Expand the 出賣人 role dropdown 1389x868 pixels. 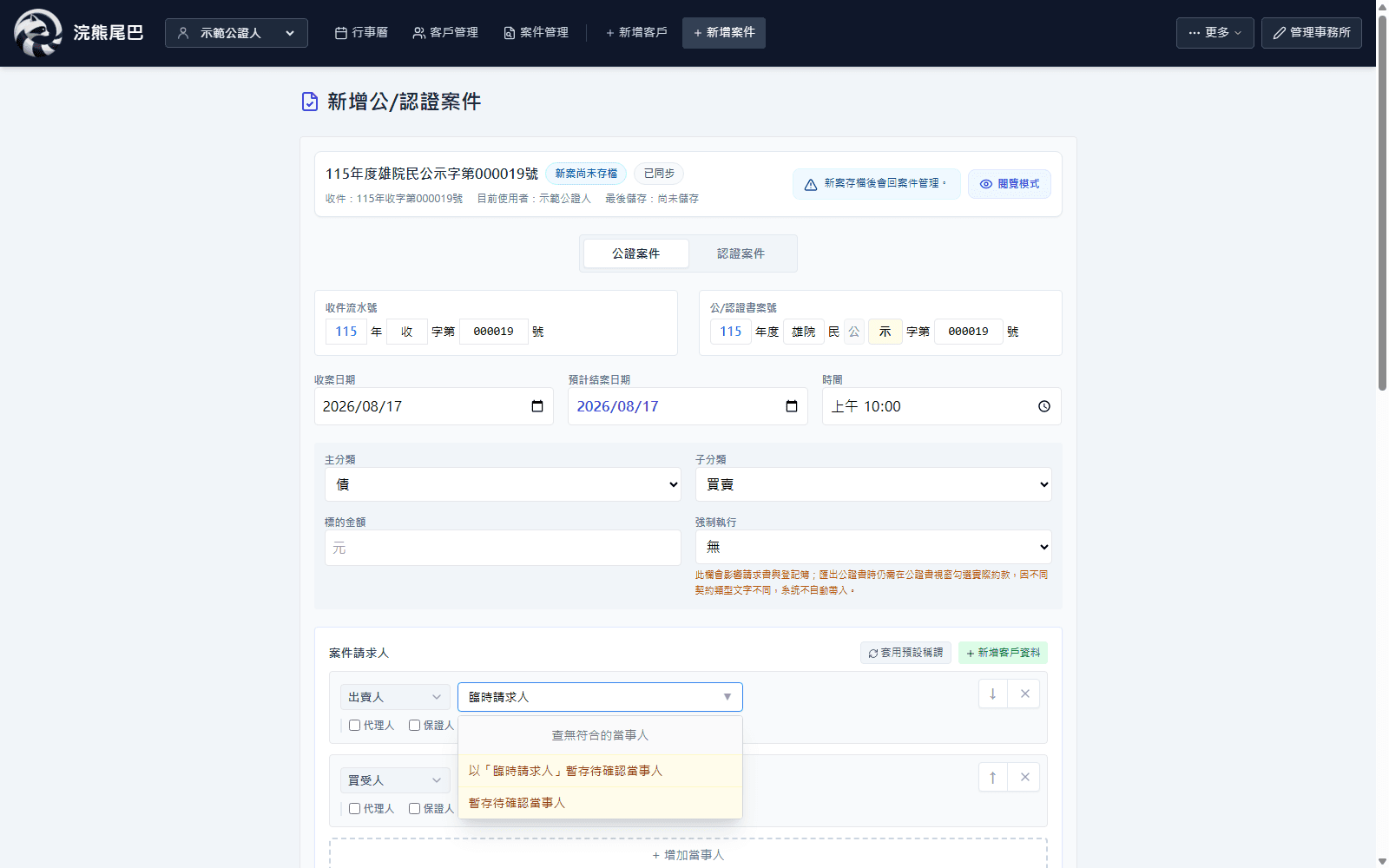click(x=395, y=697)
